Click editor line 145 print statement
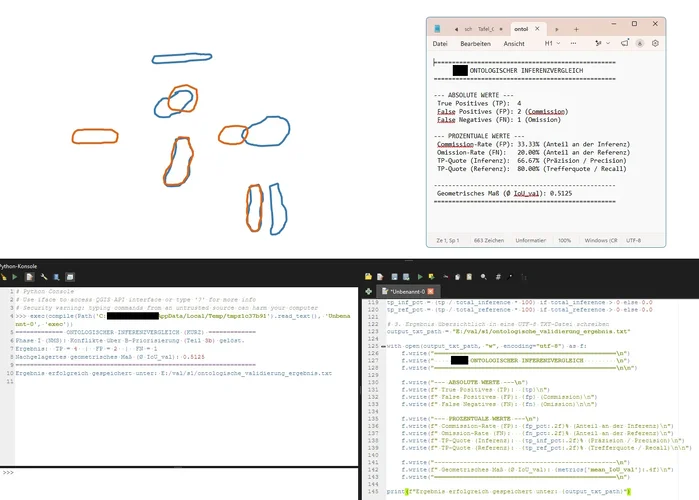This screenshot has width=699, height=500. (509, 492)
